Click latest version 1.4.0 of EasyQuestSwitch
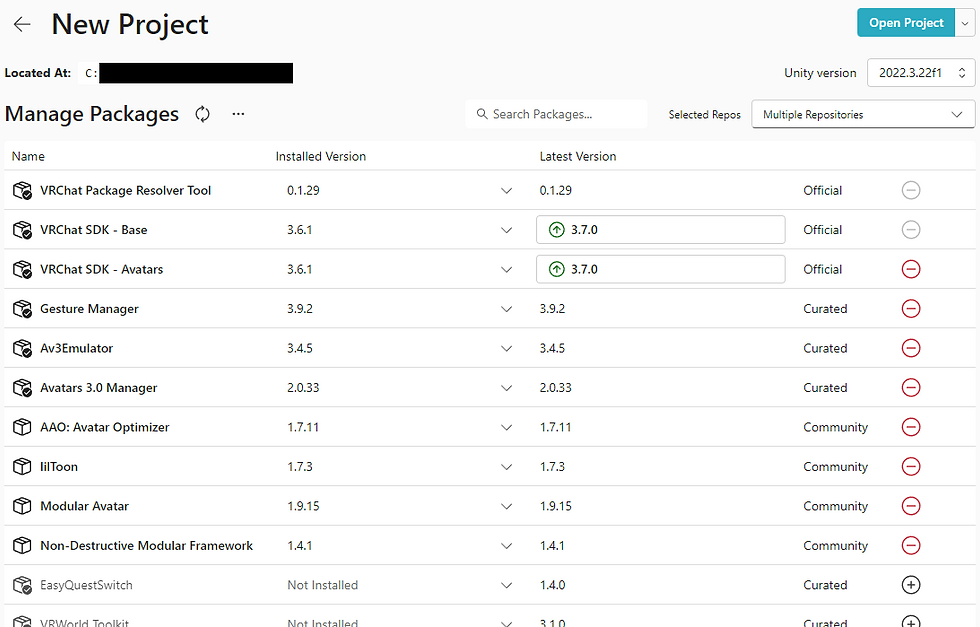The width and height of the screenshot is (980, 627). click(x=552, y=585)
